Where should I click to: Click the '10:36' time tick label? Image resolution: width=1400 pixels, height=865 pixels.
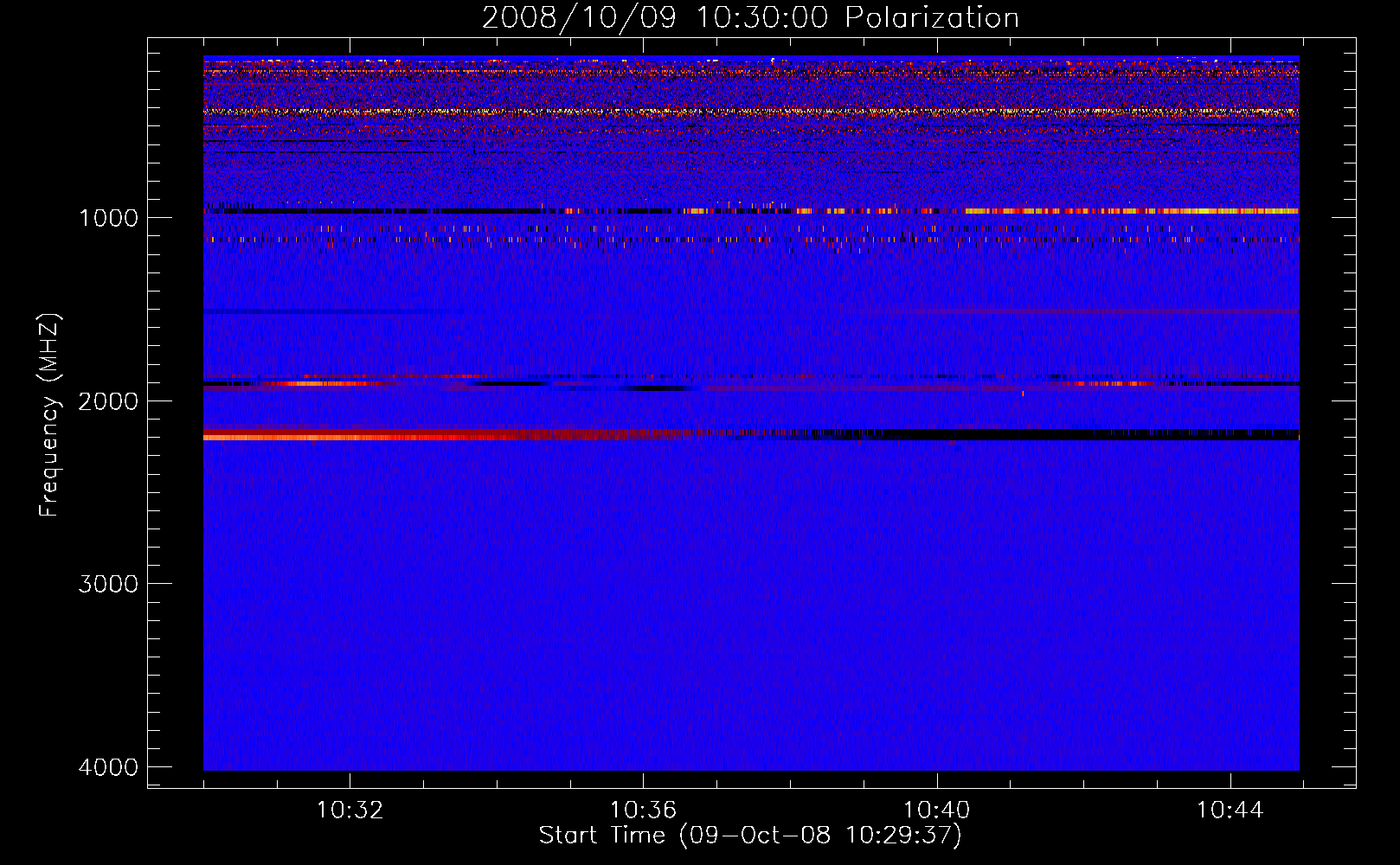tap(643, 811)
